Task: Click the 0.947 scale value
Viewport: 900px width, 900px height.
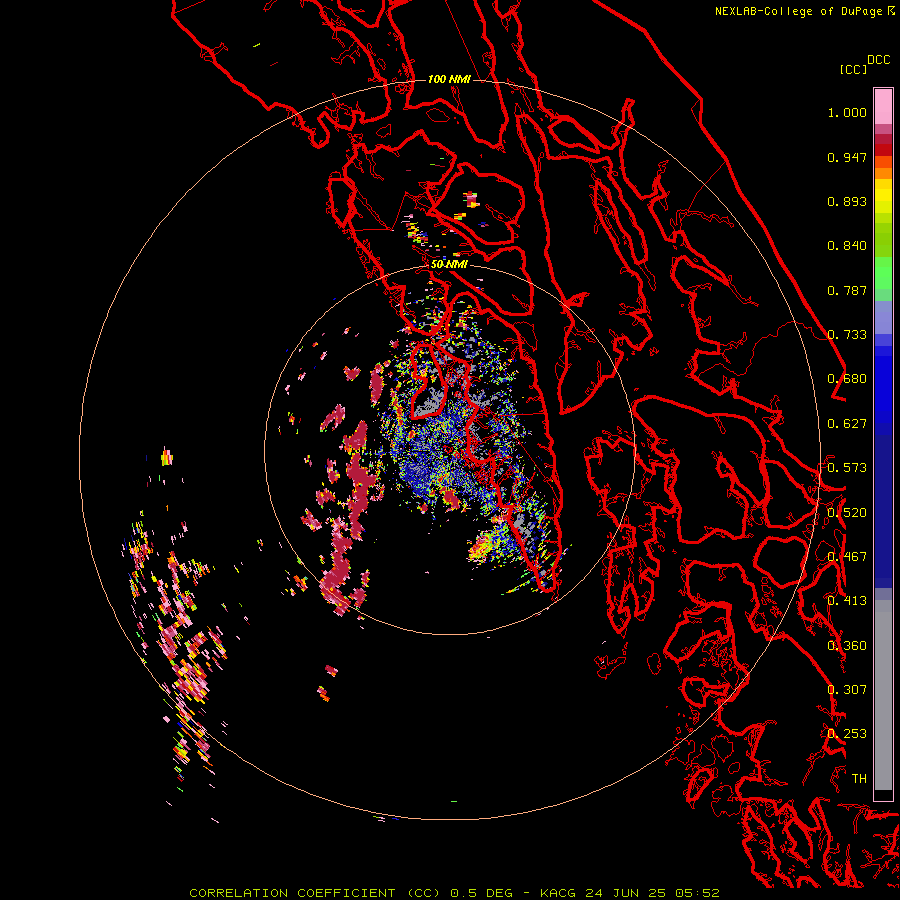Action: click(x=847, y=157)
